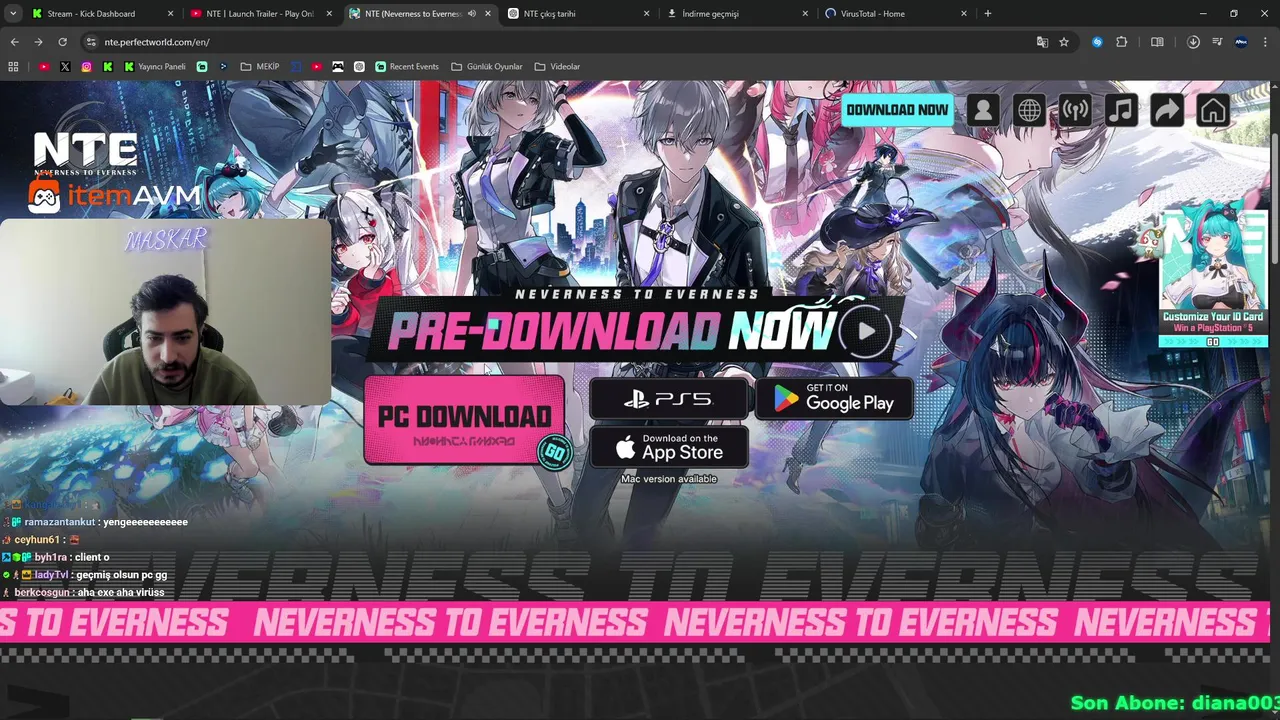The image size is (1280, 720).
Task: Open Download on the App Store badge
Action: [669, 447]
